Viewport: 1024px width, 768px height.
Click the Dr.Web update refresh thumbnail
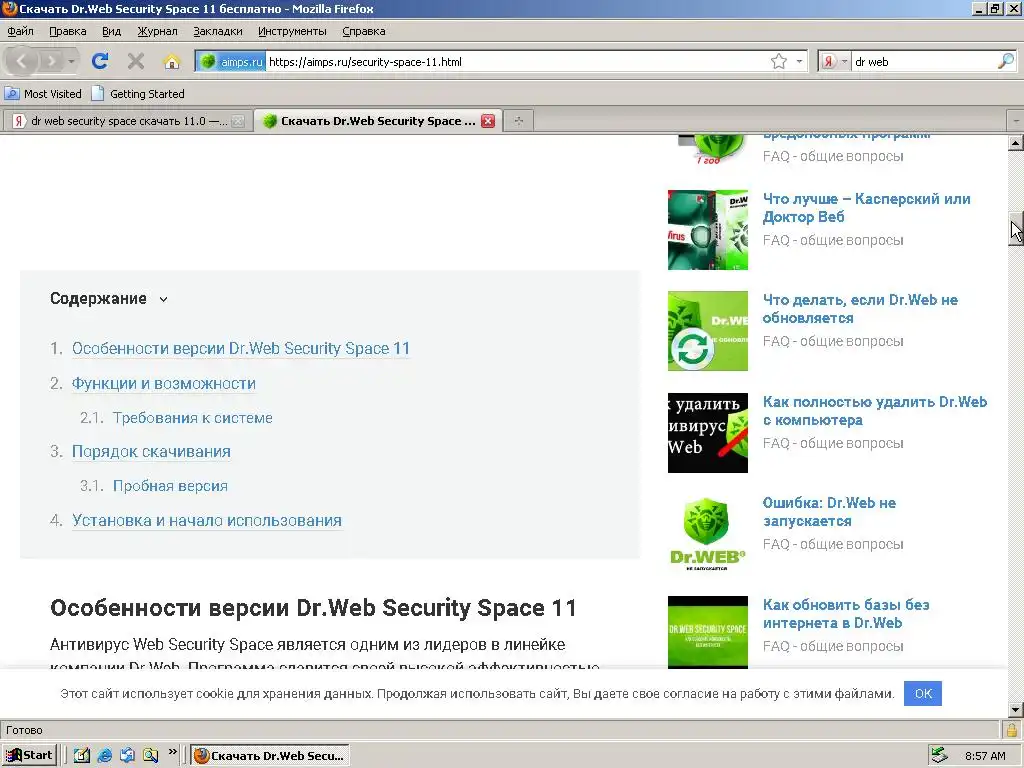[x=707, y=331]
